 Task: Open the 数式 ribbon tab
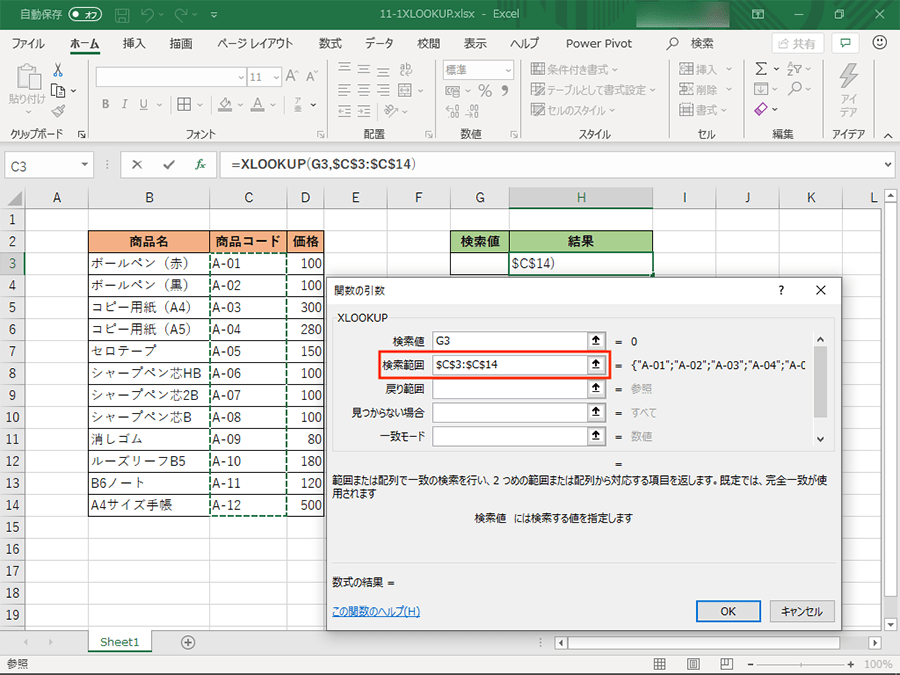pos(330,44)
